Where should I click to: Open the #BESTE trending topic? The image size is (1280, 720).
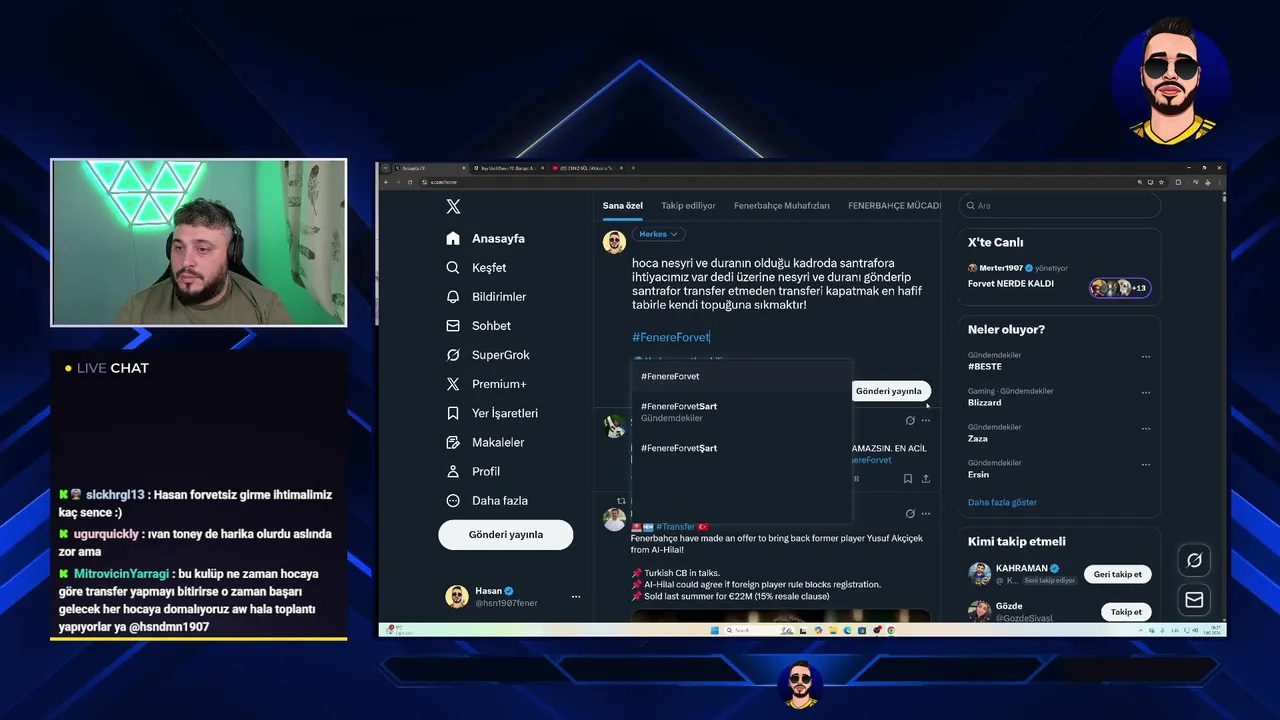coord(986,367)
